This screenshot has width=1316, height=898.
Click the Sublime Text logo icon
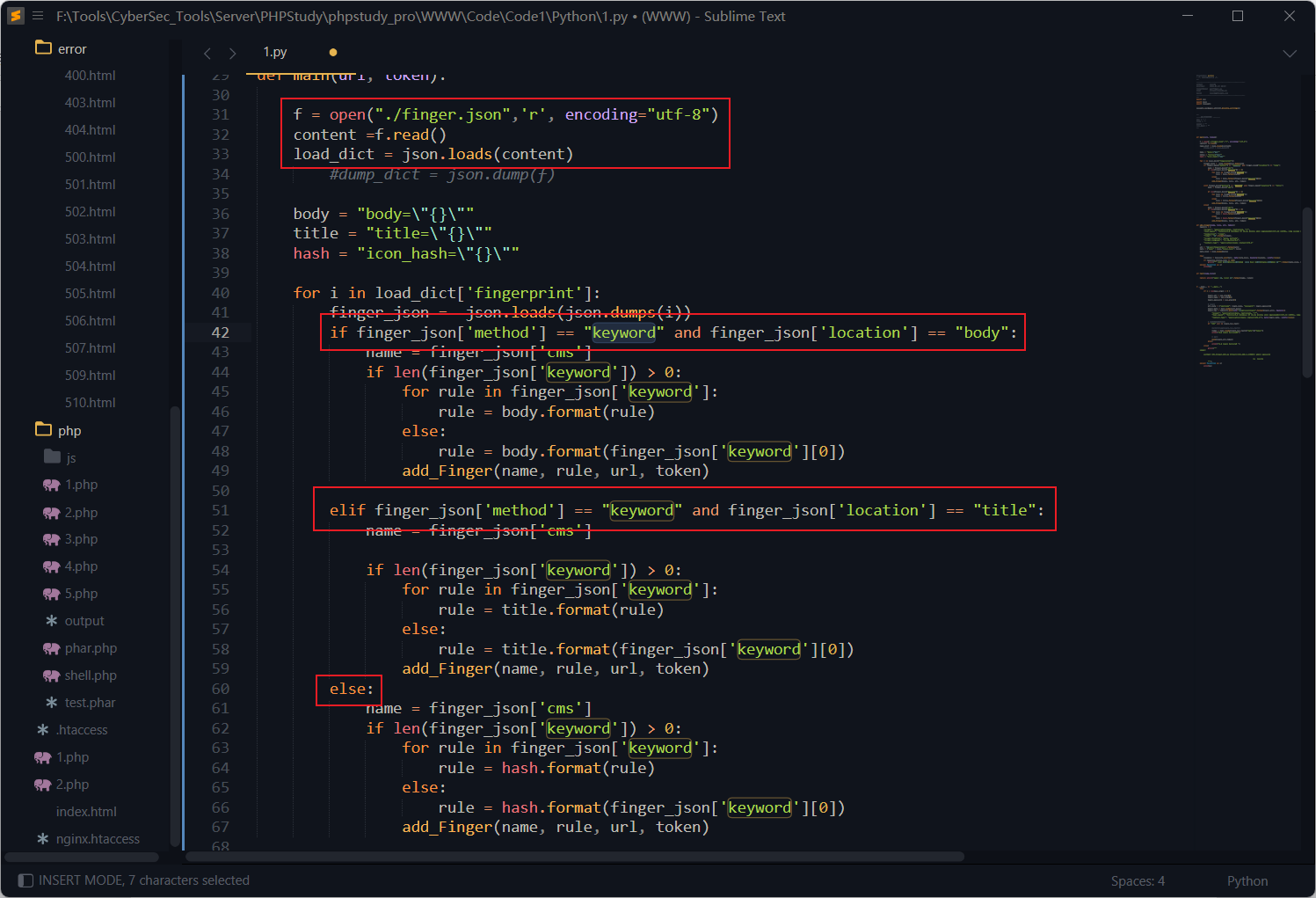point(16,16)
